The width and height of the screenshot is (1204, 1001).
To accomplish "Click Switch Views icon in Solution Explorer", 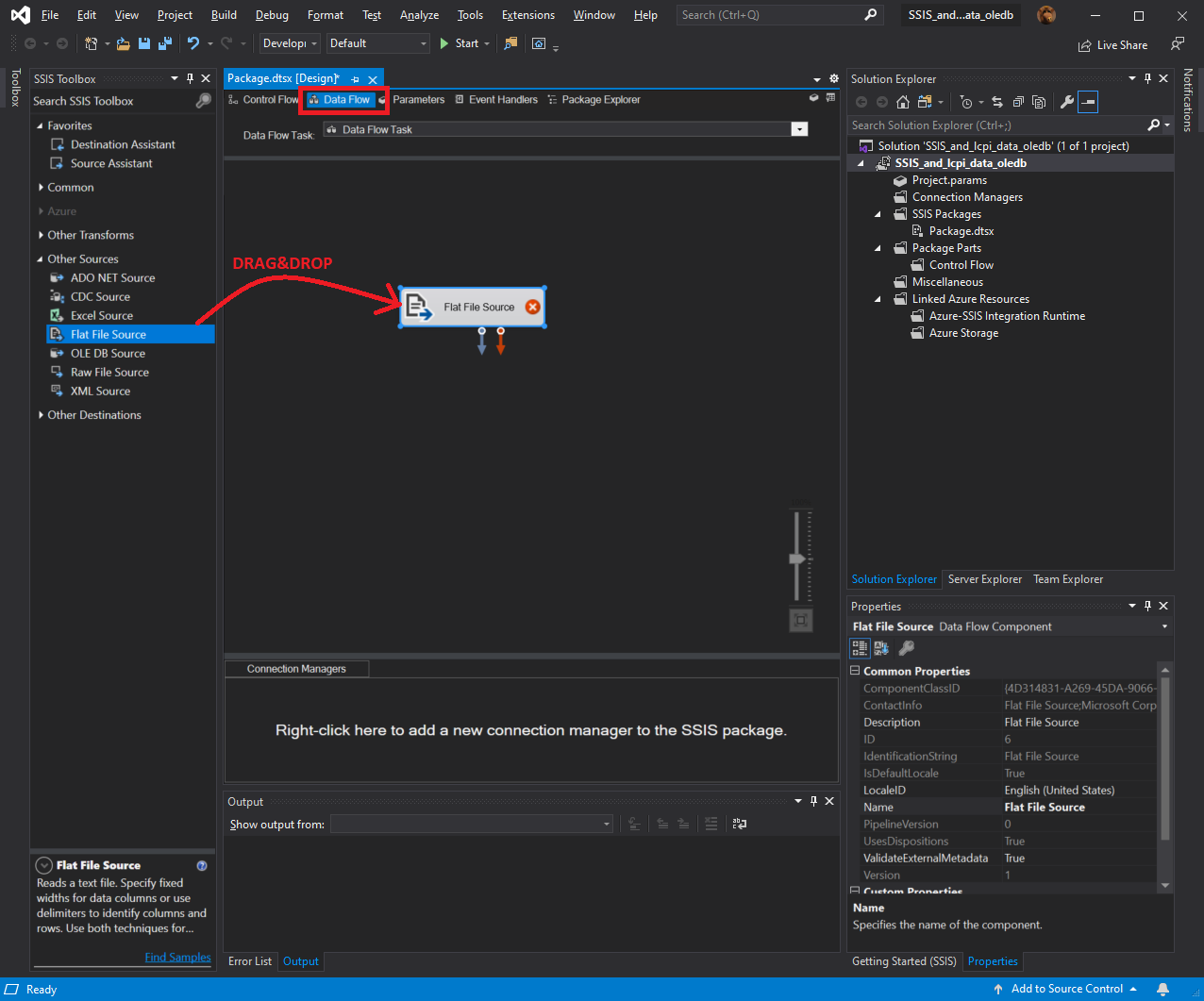I will pos(925,102).
